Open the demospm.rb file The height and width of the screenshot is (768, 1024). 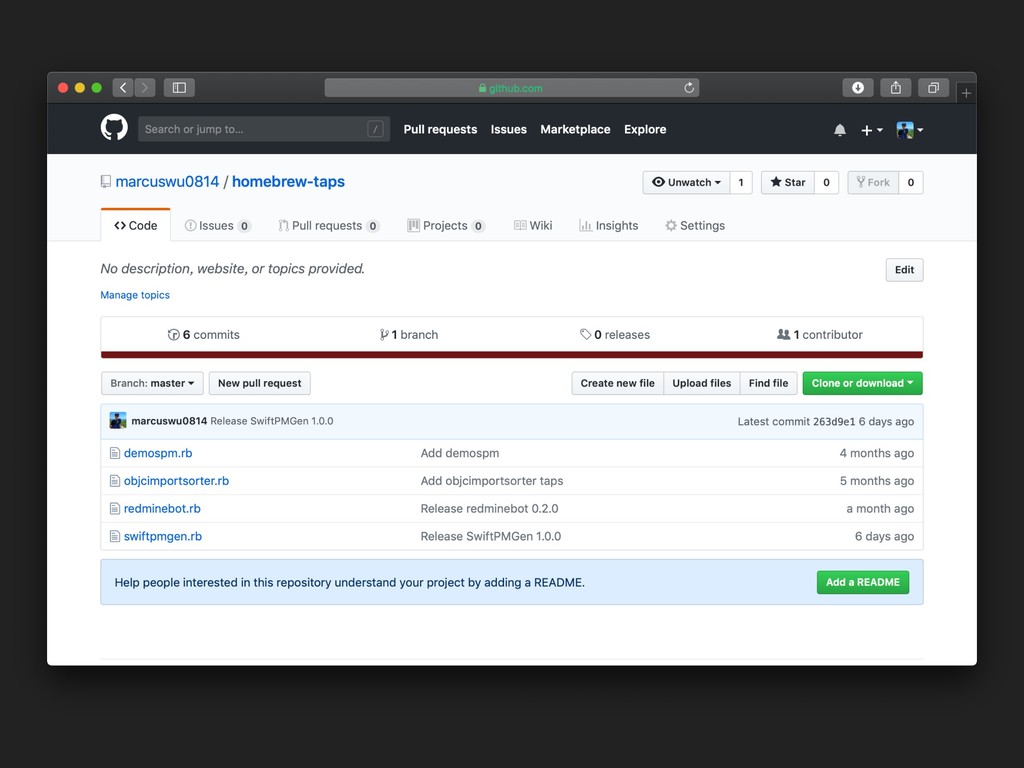(x=158, y=453)
